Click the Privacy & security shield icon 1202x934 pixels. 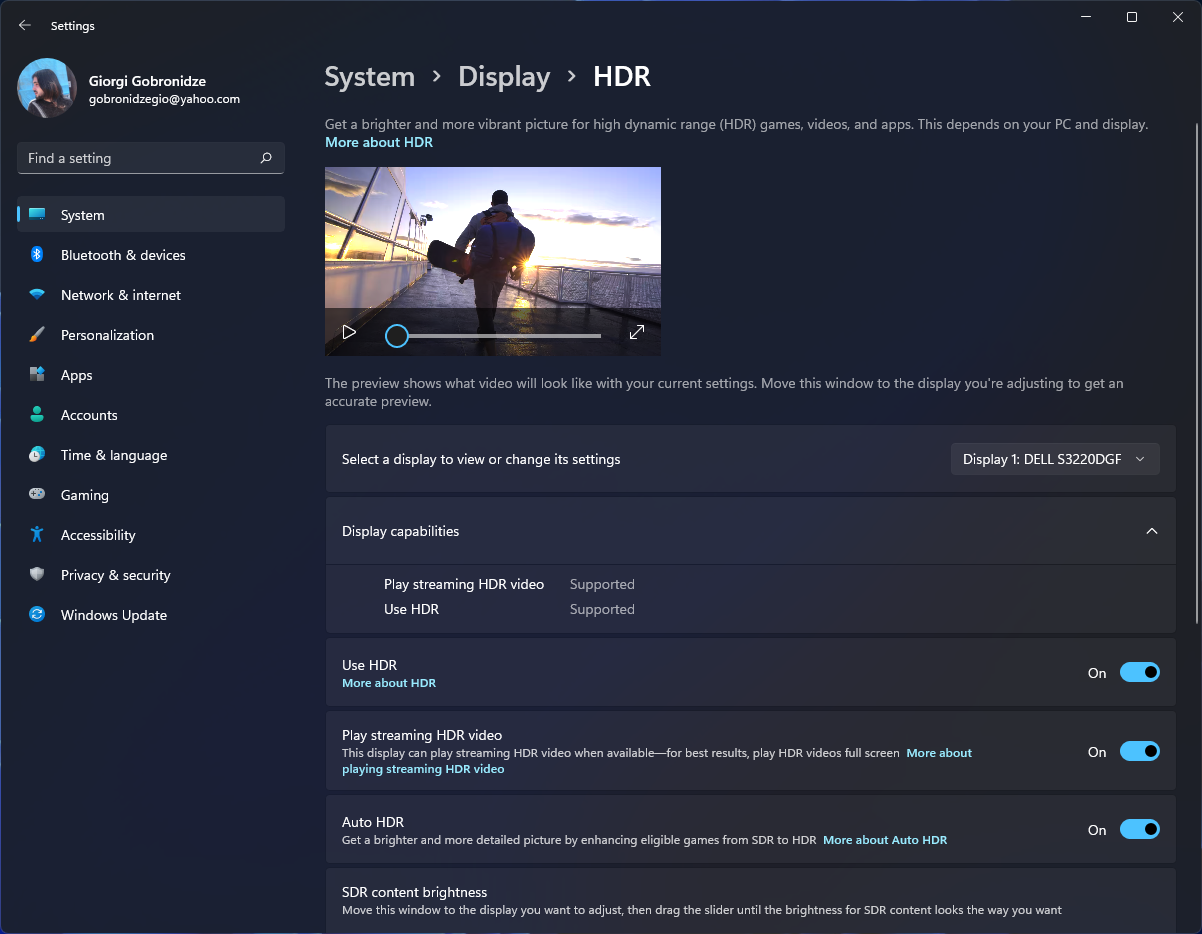(x=37, y=575)
